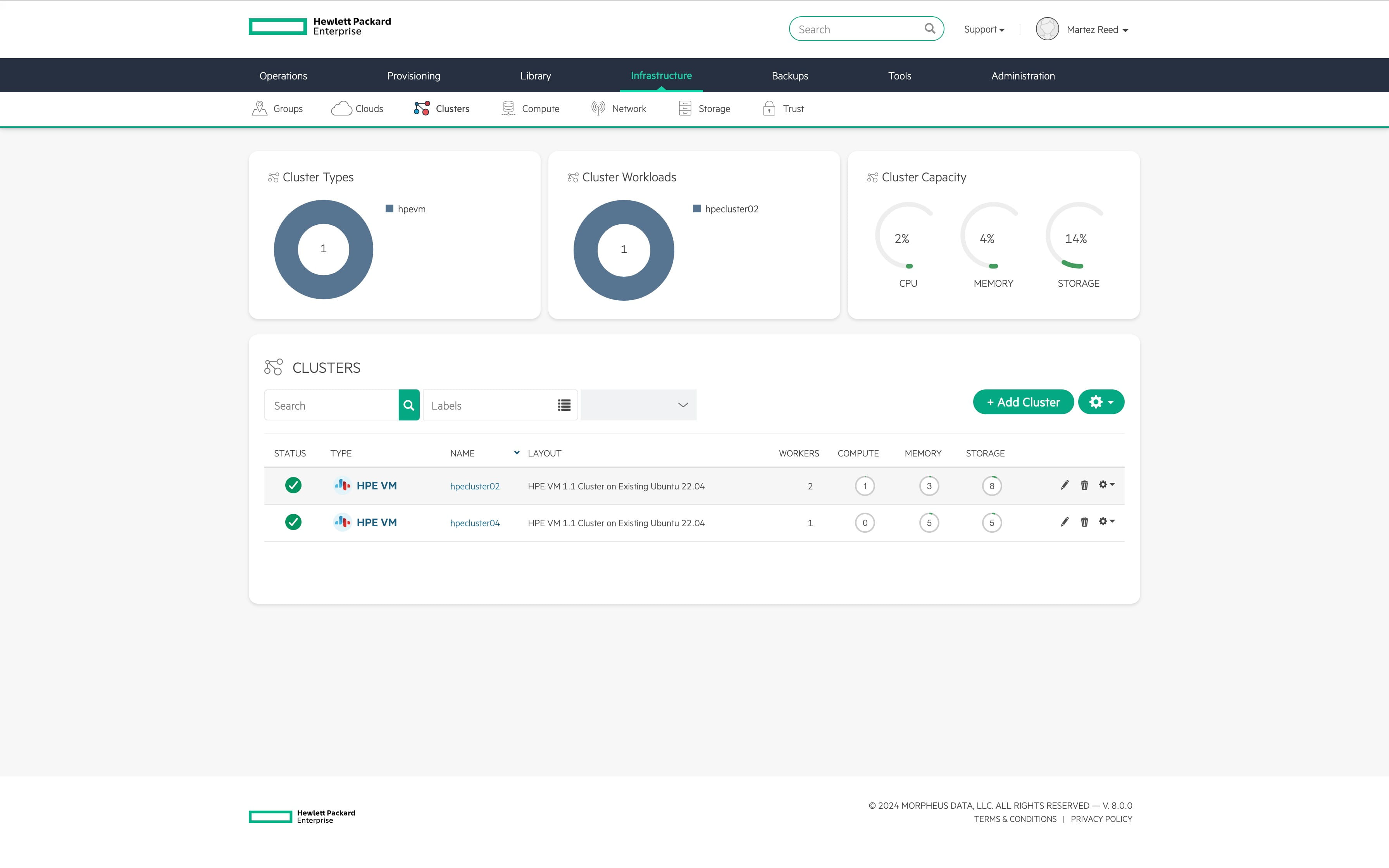This screenshot has height=868, width=1389.
Task: Click the Storage icon in the subnav
Action: 685,108
